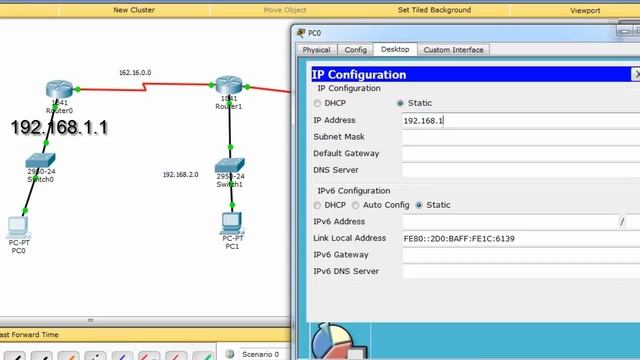Pick the blue connection cable icon
Screen dimensions: 640x360
122,355
